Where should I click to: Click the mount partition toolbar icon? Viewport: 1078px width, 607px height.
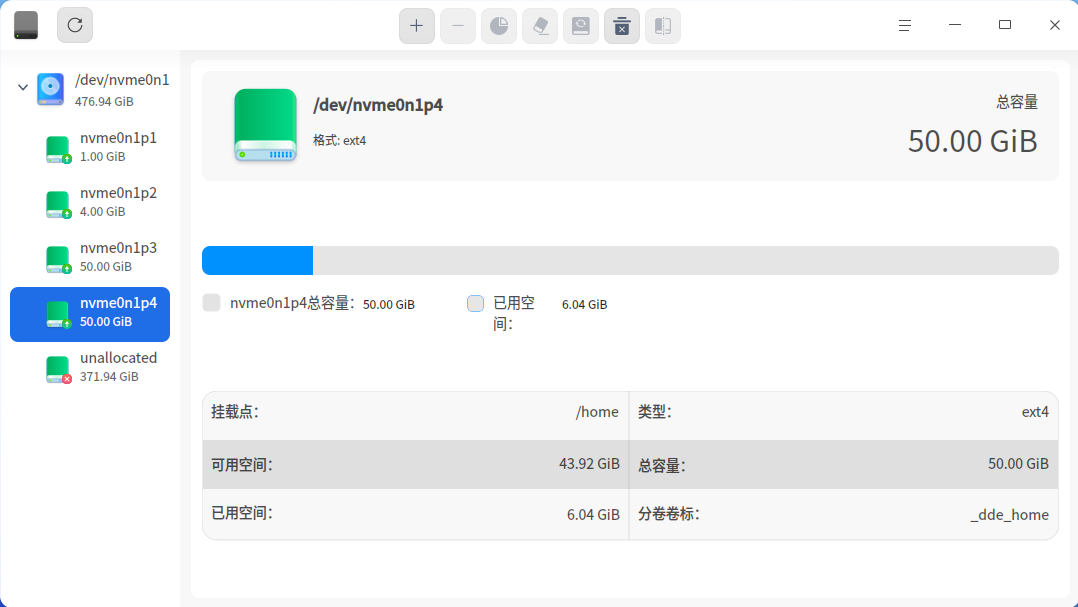tap(581, 26)
